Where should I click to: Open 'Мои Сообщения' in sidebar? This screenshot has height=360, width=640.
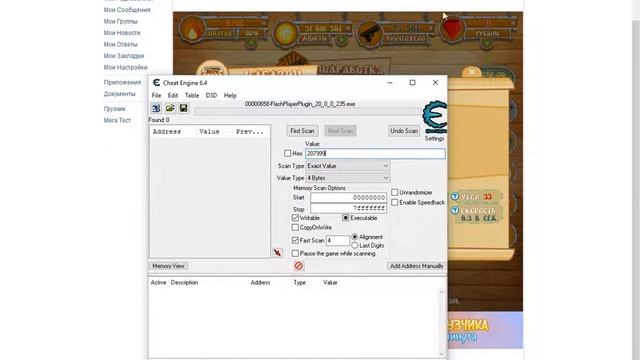[127, 10]
